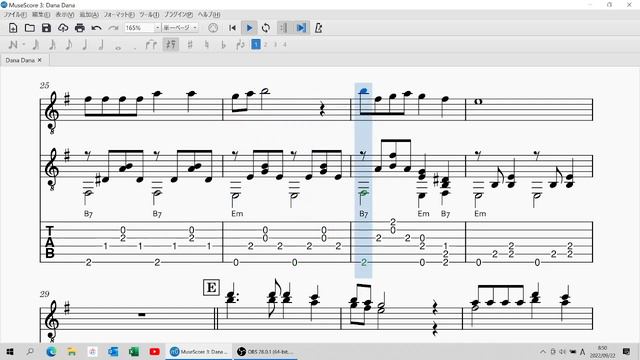Open the 表示(V) menu

coord(65,15)
